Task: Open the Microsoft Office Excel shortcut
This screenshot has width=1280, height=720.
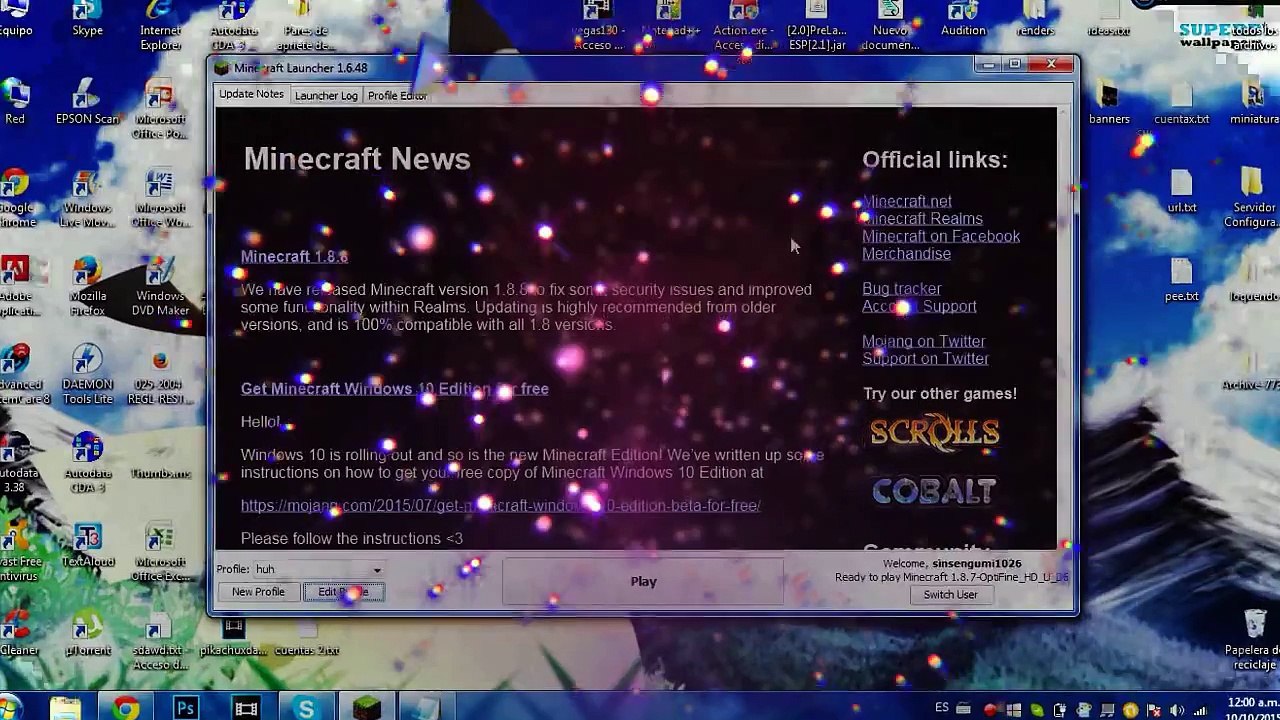Action: 160,552
